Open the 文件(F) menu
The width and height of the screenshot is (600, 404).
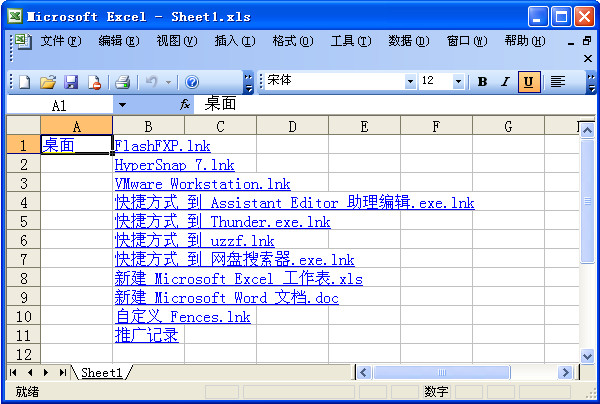pyautogui.click(x=61, y=41)
